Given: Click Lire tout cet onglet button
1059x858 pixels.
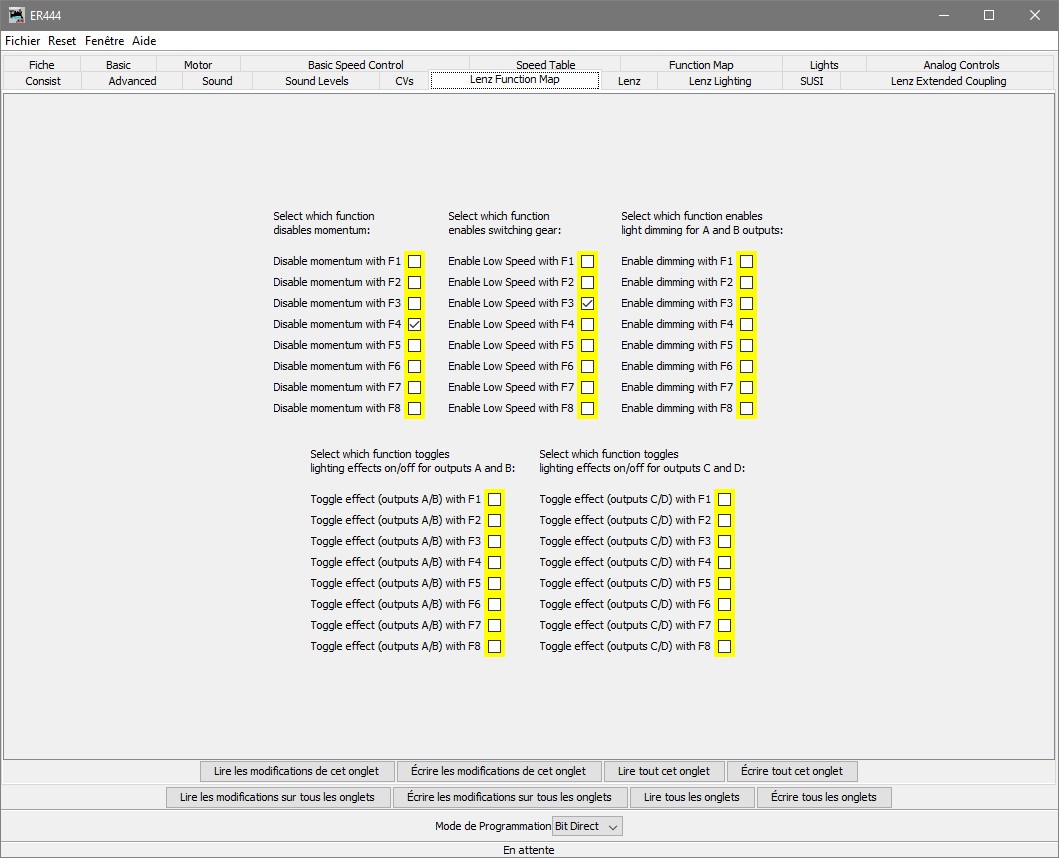Looking at the screenshot, I should [x=664, y=771].
